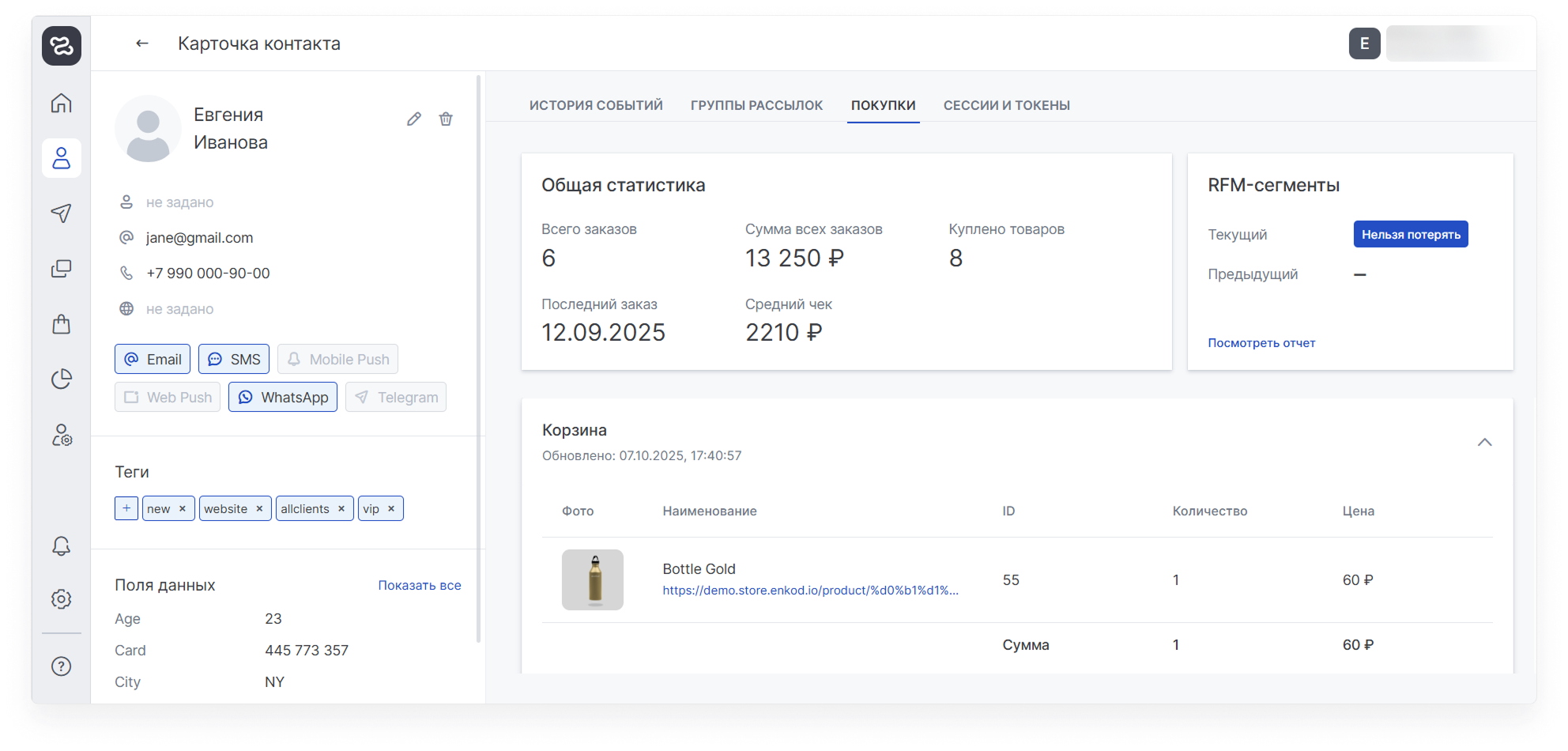Open the Сессии и токены tab
Viewport: 1568px width, 751px height.
point(1006,105)
